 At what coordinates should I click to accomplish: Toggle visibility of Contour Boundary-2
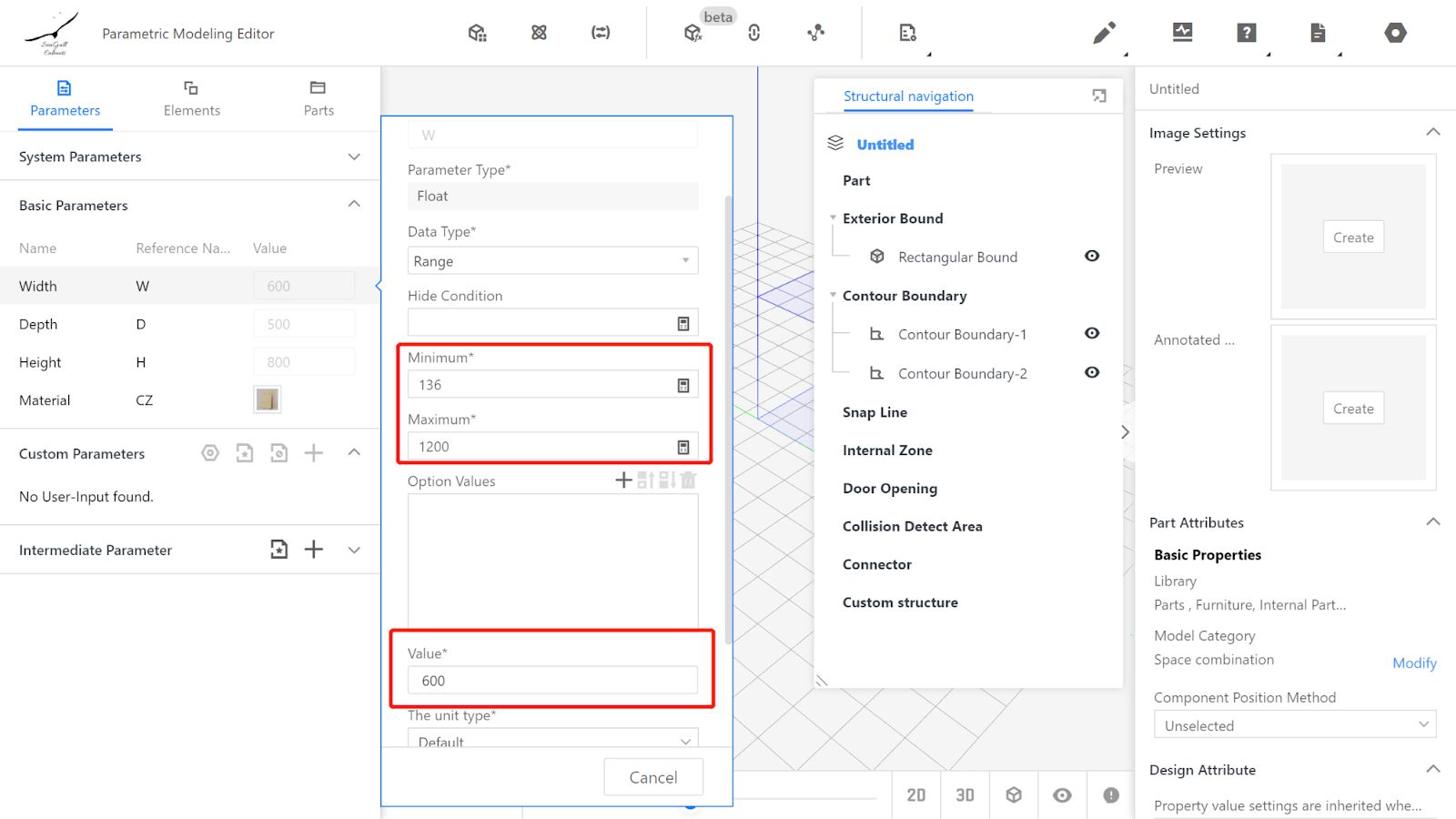(1092, 373)
